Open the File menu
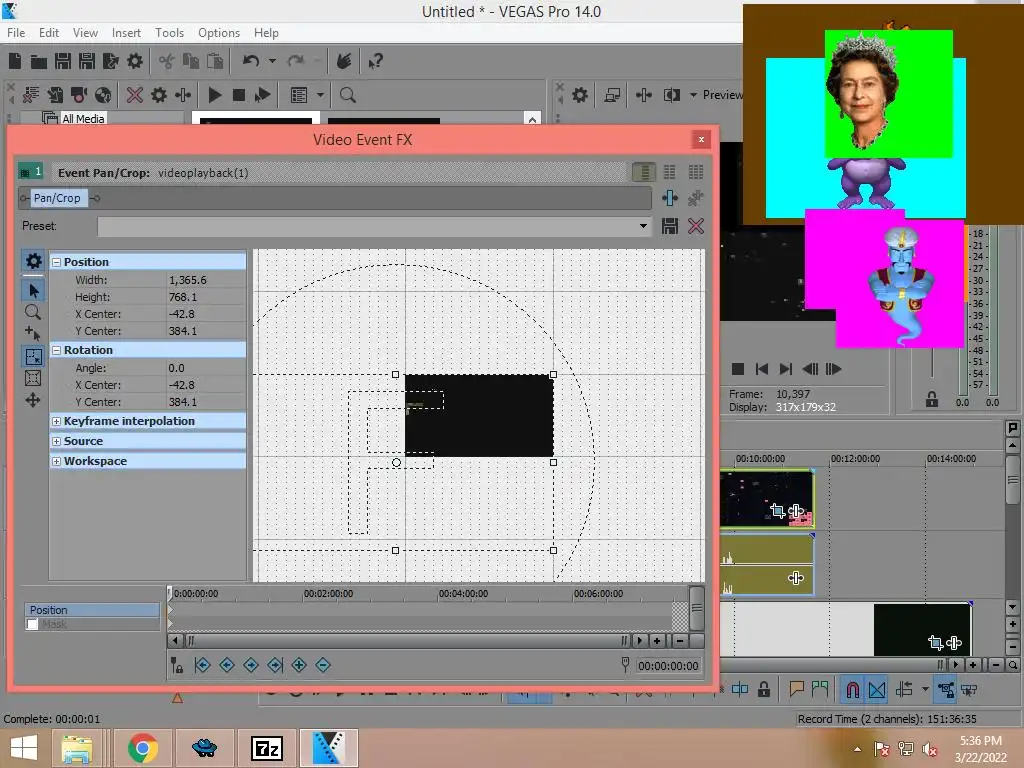The width and height of the screenshot is (1024, 768). click(x=16, y=33)
